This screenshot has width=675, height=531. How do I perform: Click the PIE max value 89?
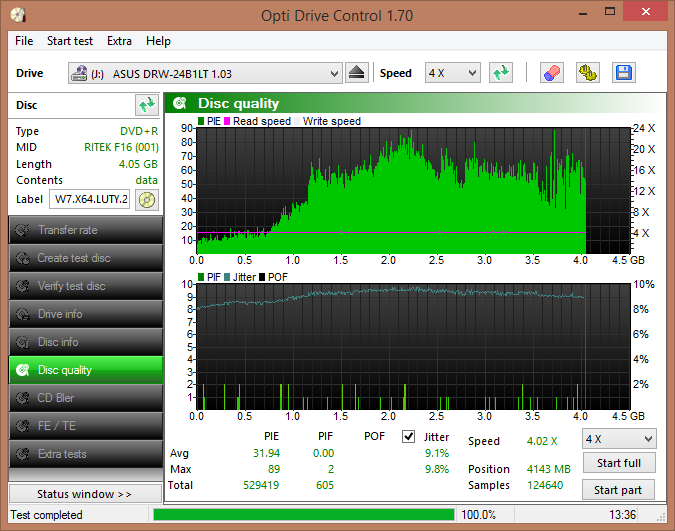point(274,469)
